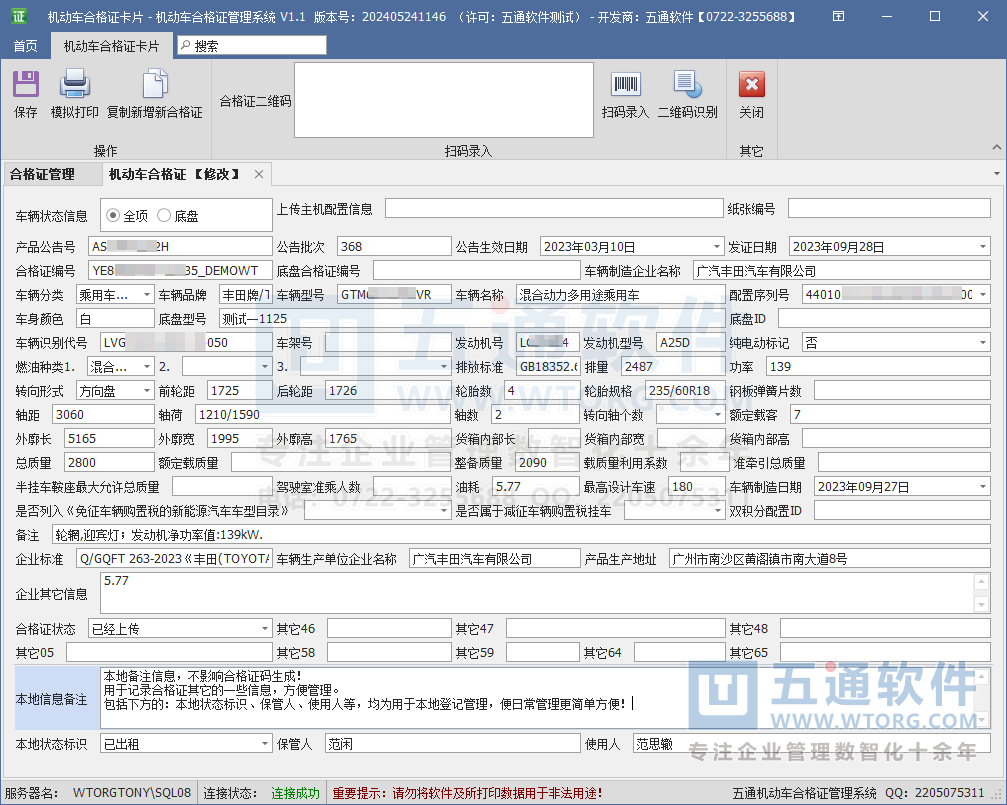This screenshot has width=1007, height=805.
Task: Switch to the 合格证管理 tab
Action: point(42,175)
